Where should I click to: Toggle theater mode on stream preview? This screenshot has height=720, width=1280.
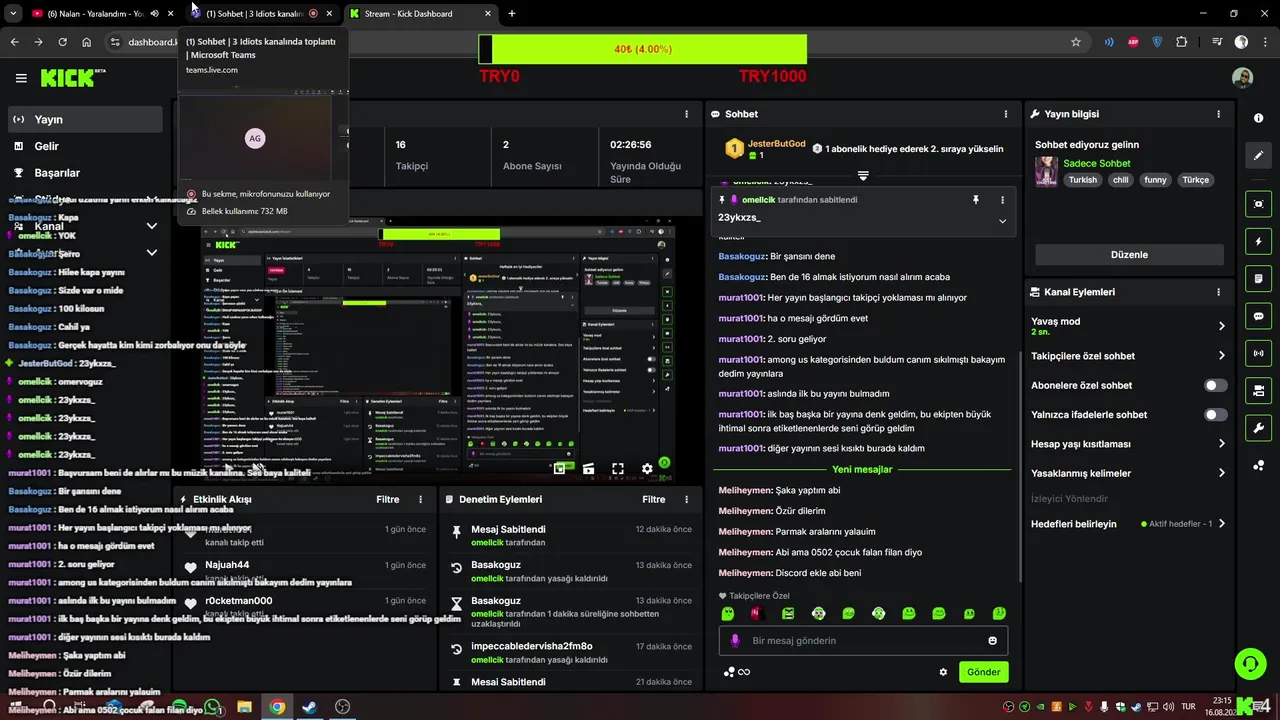(x=589, y=468)
